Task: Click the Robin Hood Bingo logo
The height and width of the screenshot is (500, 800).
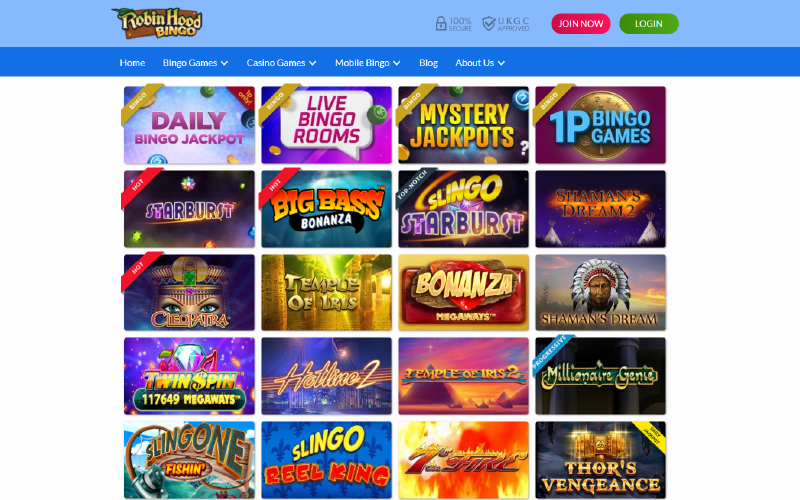Action: pos(157,23)
